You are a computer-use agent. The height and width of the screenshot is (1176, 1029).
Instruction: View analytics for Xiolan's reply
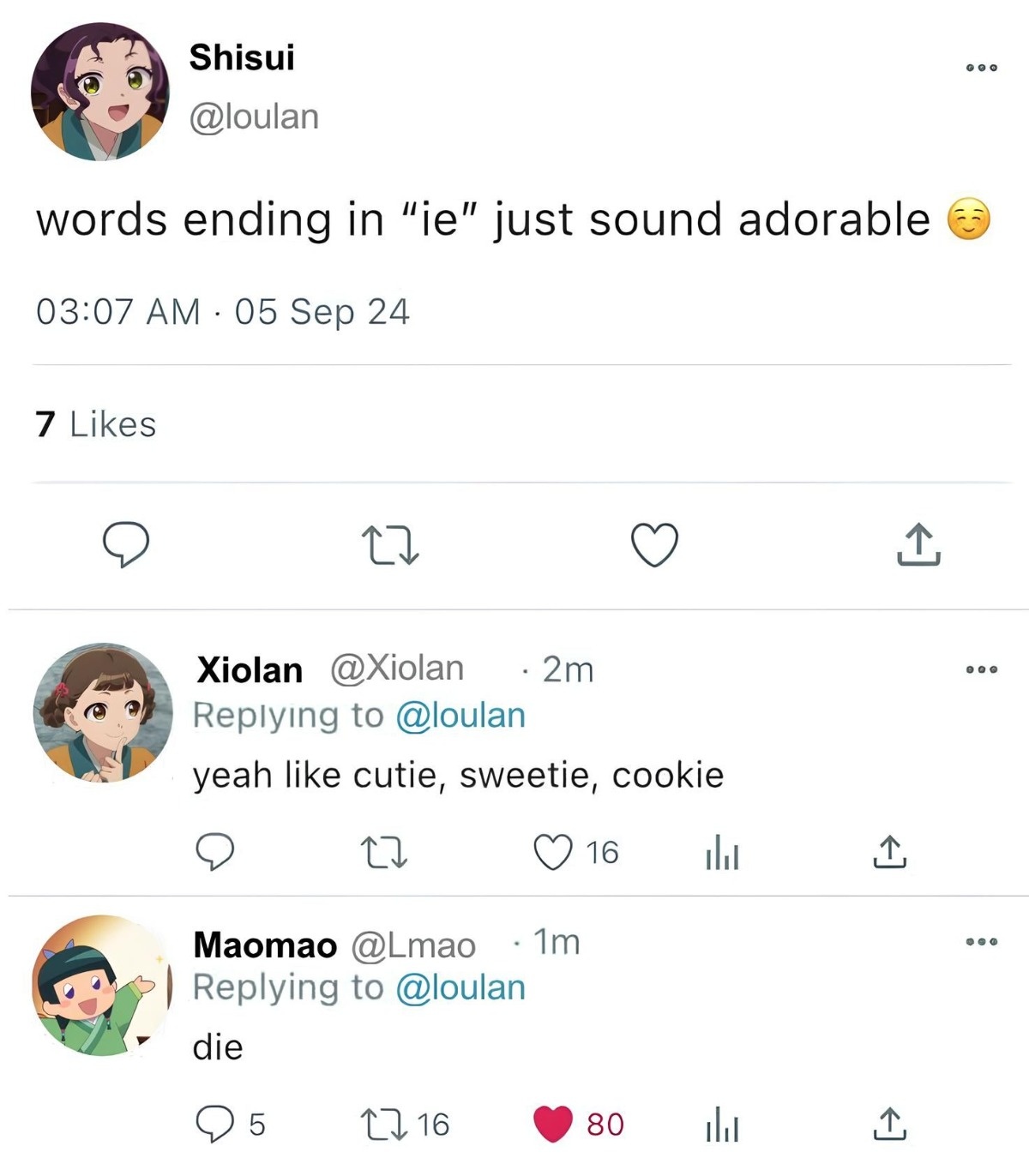tap(722, 854)
